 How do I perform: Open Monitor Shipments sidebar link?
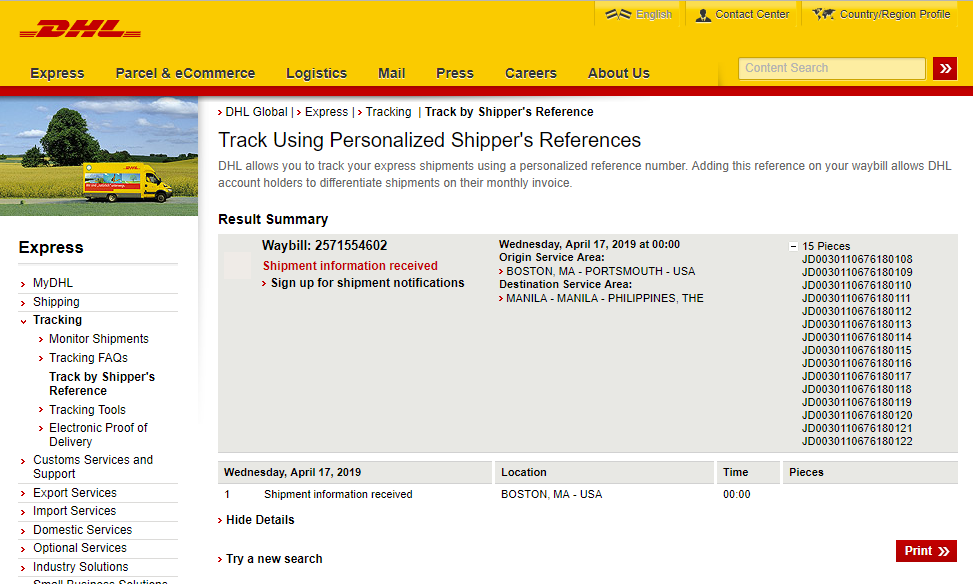coord(99,339)
